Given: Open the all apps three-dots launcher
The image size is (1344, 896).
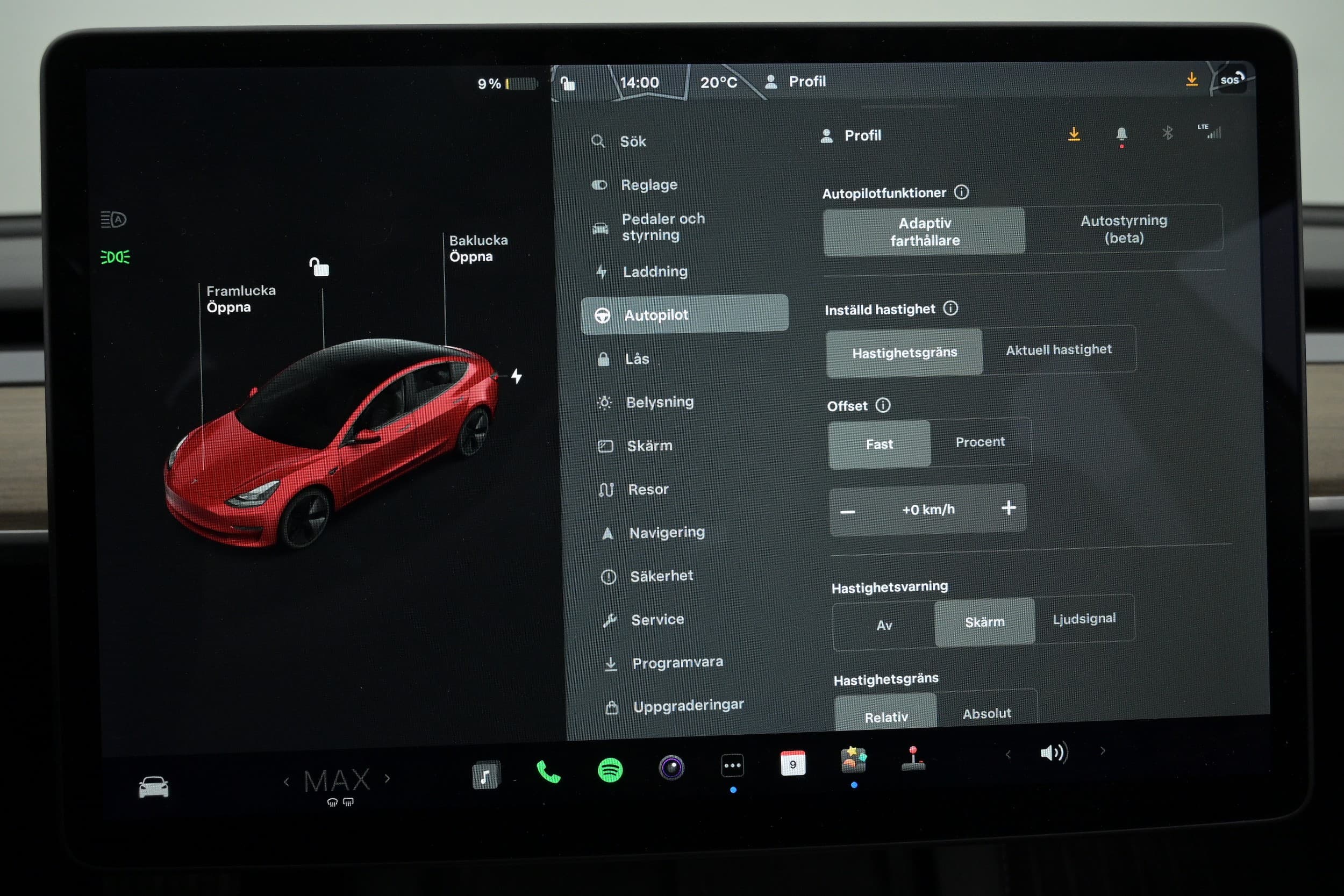Looking at the screenshot, I should click(733, 766).
